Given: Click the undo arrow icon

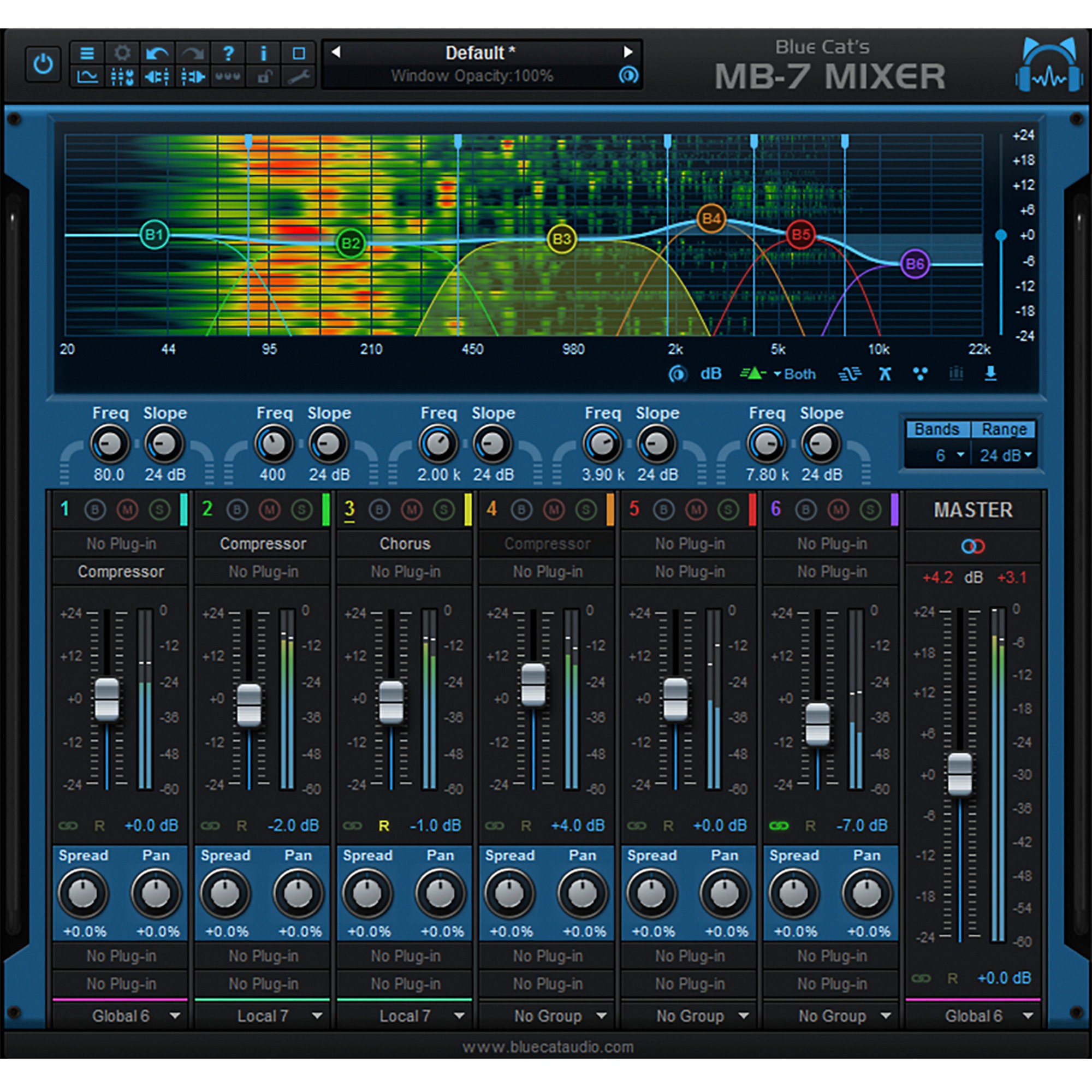Looking at the screenshot, I should tap(157, 53).
